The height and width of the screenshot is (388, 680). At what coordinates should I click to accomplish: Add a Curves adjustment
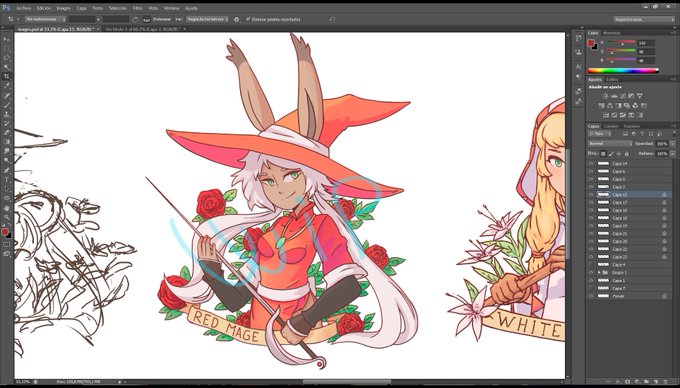click(x=623, y=96)
